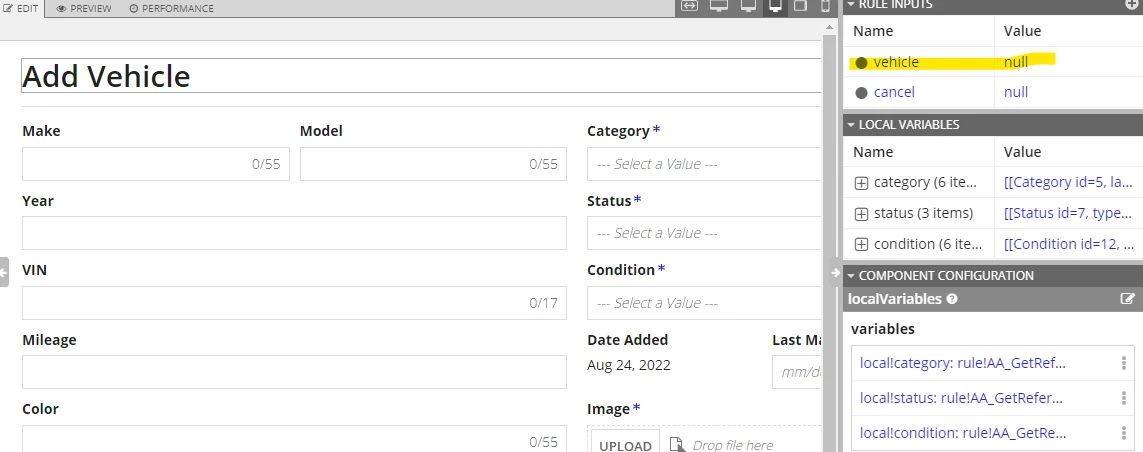This screenshot has height=452, width=1143.
Task: Choose the phone device preview icon
Action: point(825,7)
